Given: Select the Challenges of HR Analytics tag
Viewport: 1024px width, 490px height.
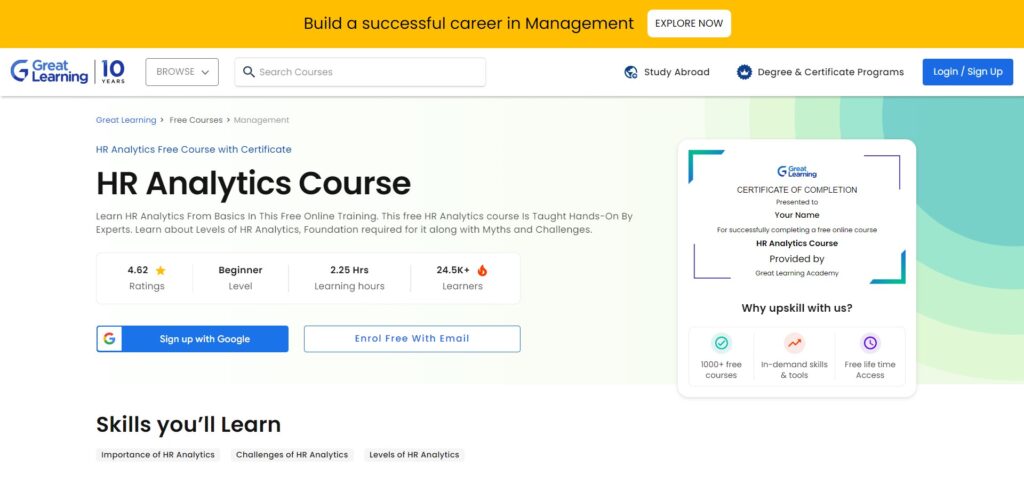Looking at the screenshot, I should pos(292,455).
